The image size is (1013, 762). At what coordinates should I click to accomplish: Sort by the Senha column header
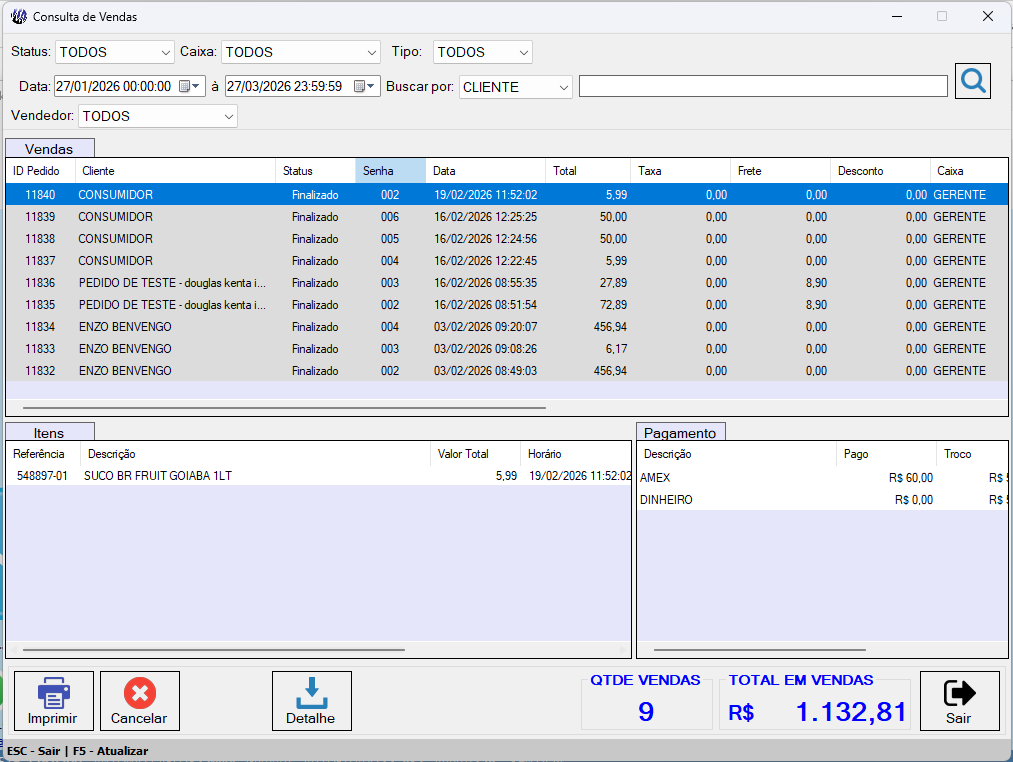click(390, 171)
